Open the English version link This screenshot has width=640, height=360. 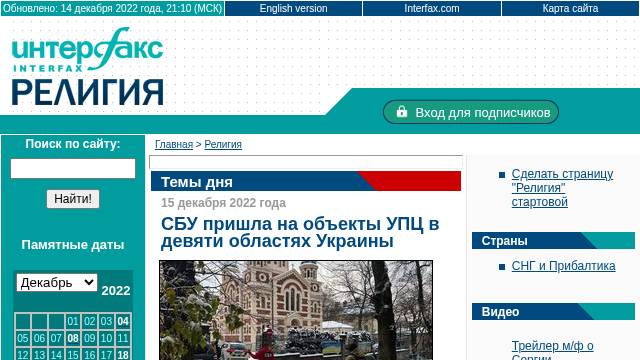[293, 9]
